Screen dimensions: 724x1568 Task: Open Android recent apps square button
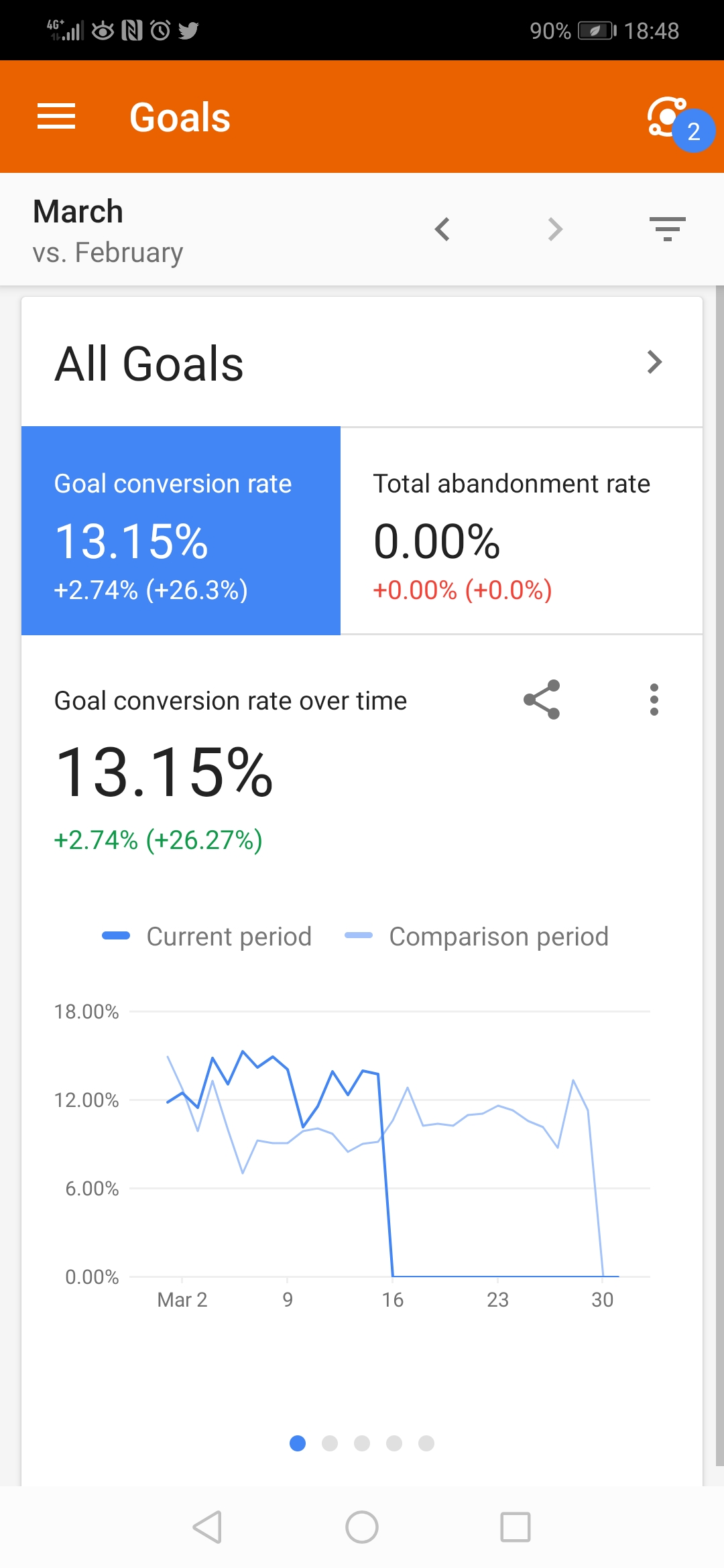coord(516,1527)
